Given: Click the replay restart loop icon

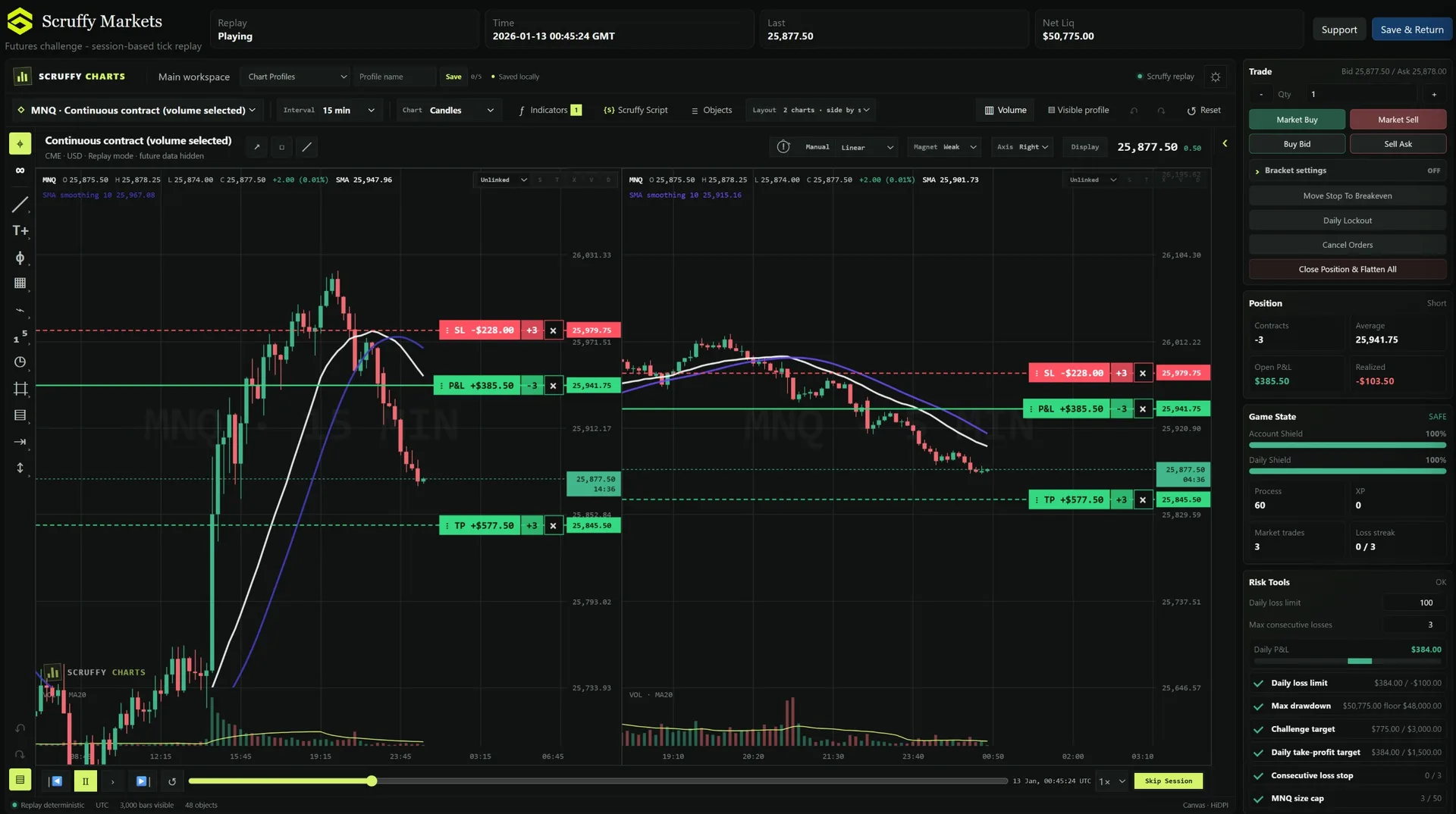Looking at the screenshot, I should 172,781.
